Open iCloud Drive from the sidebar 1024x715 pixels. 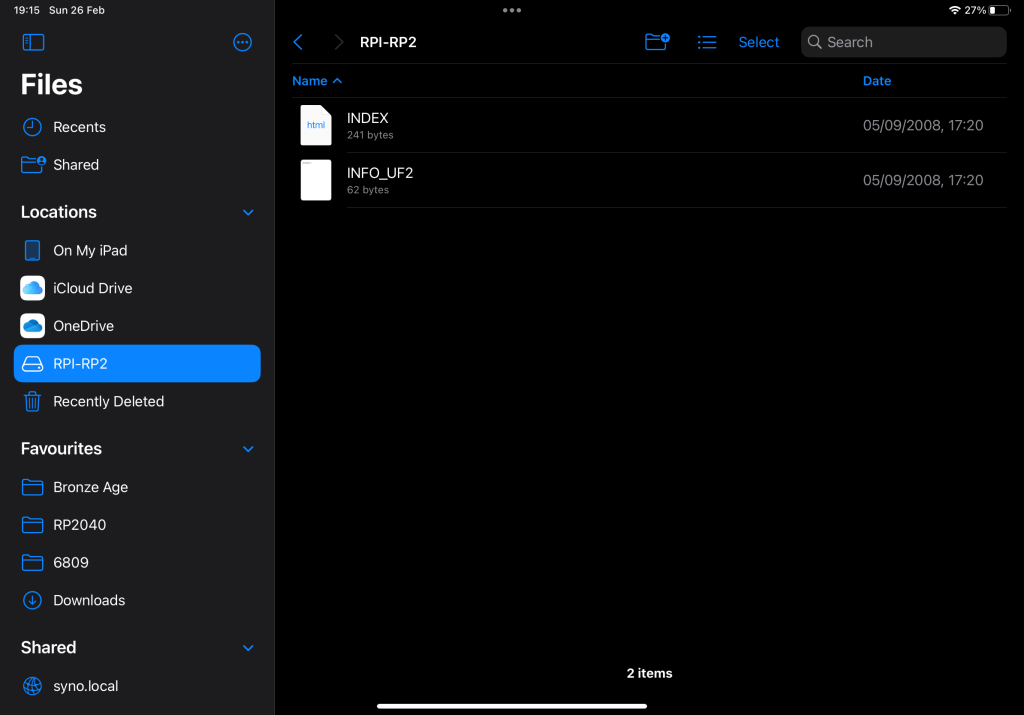point(92,288)
